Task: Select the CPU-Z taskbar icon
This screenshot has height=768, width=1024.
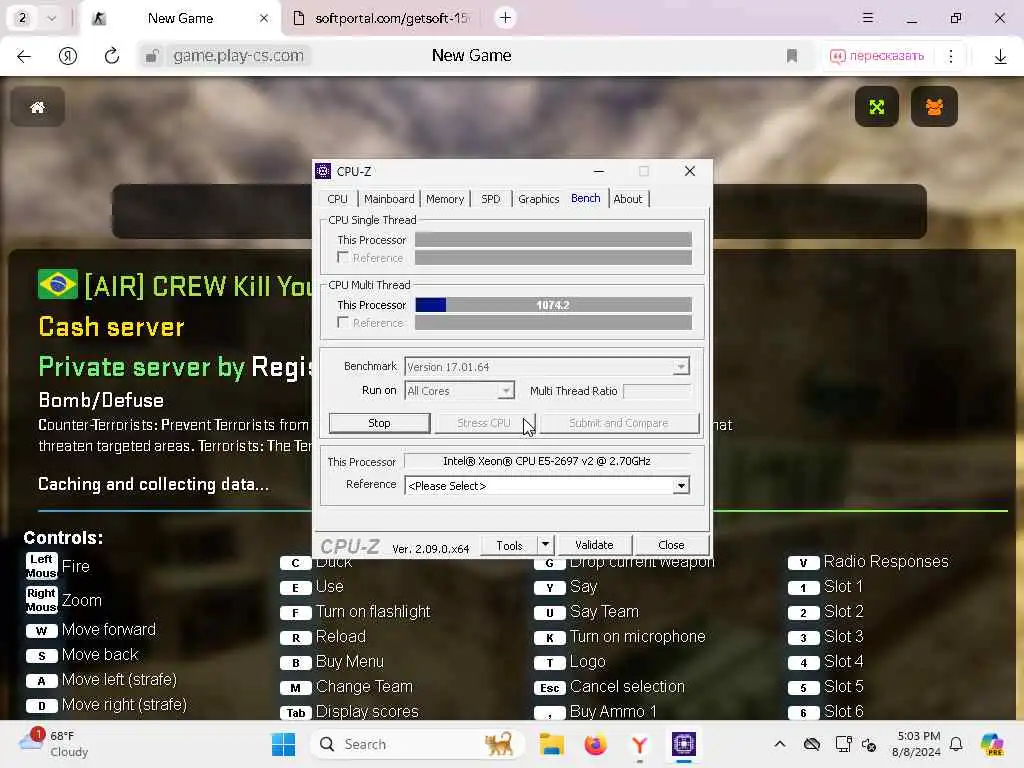Action: click(684, 744)
